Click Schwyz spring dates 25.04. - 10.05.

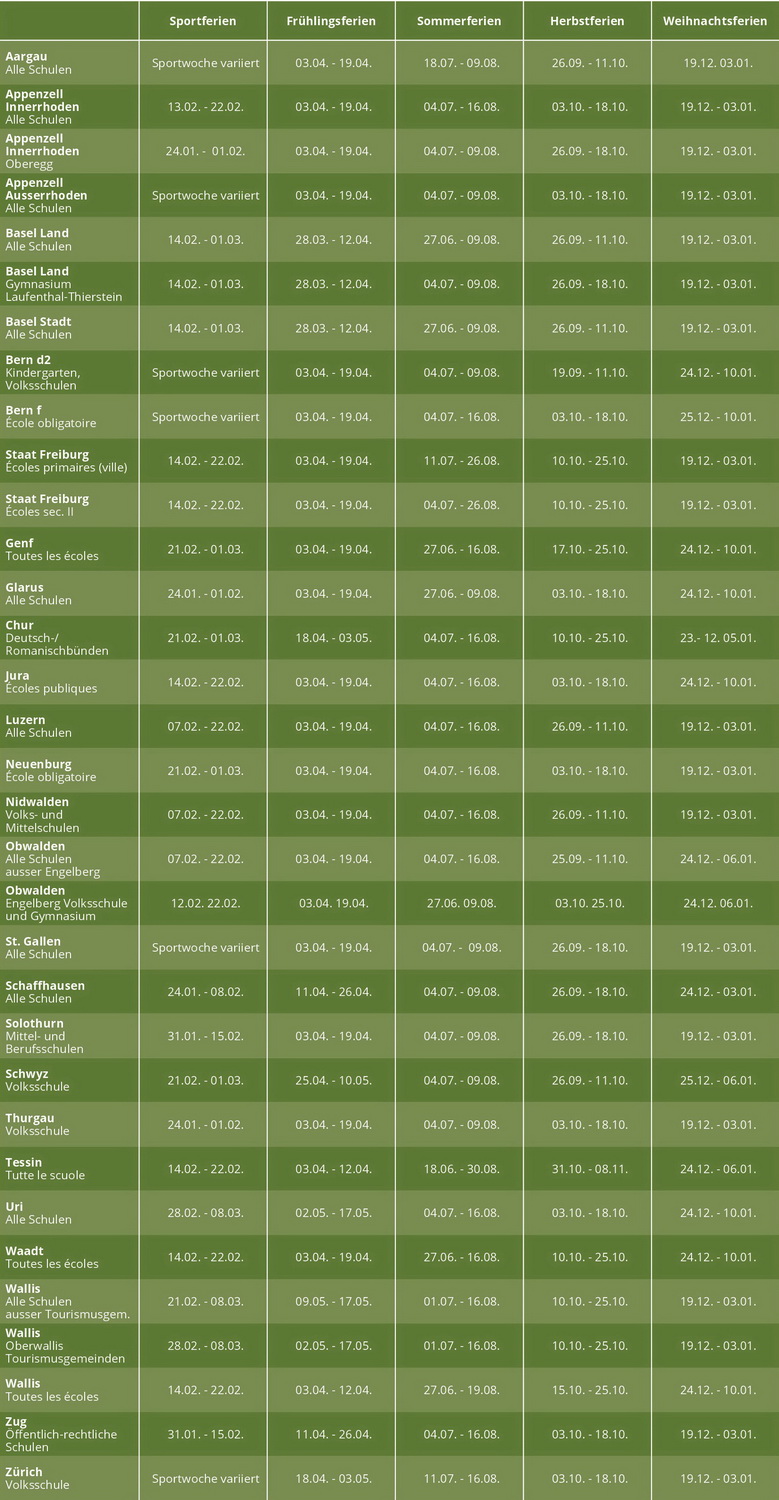[x=333, y=1080]
